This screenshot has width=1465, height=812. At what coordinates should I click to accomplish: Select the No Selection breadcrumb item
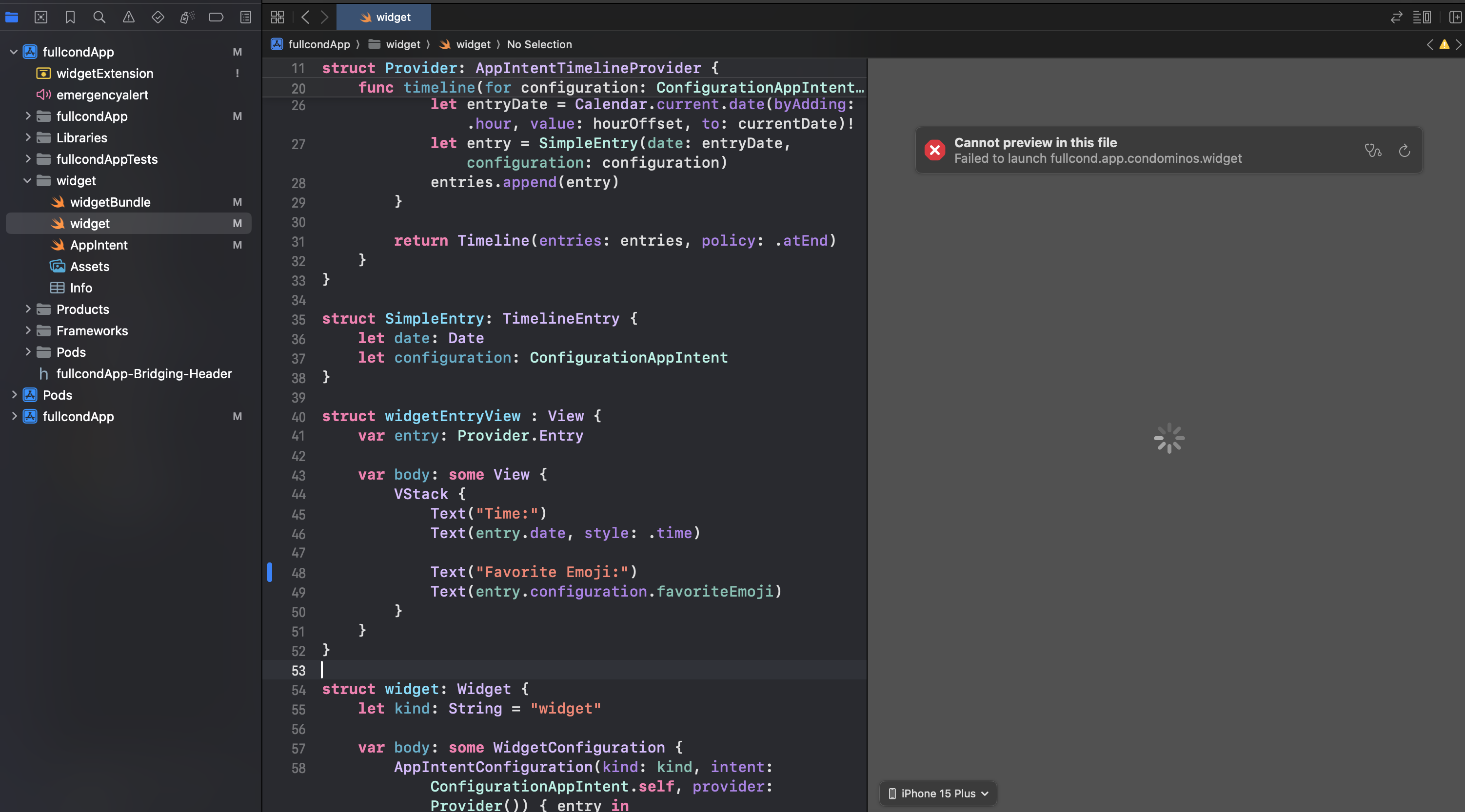[x=538, y=45]
